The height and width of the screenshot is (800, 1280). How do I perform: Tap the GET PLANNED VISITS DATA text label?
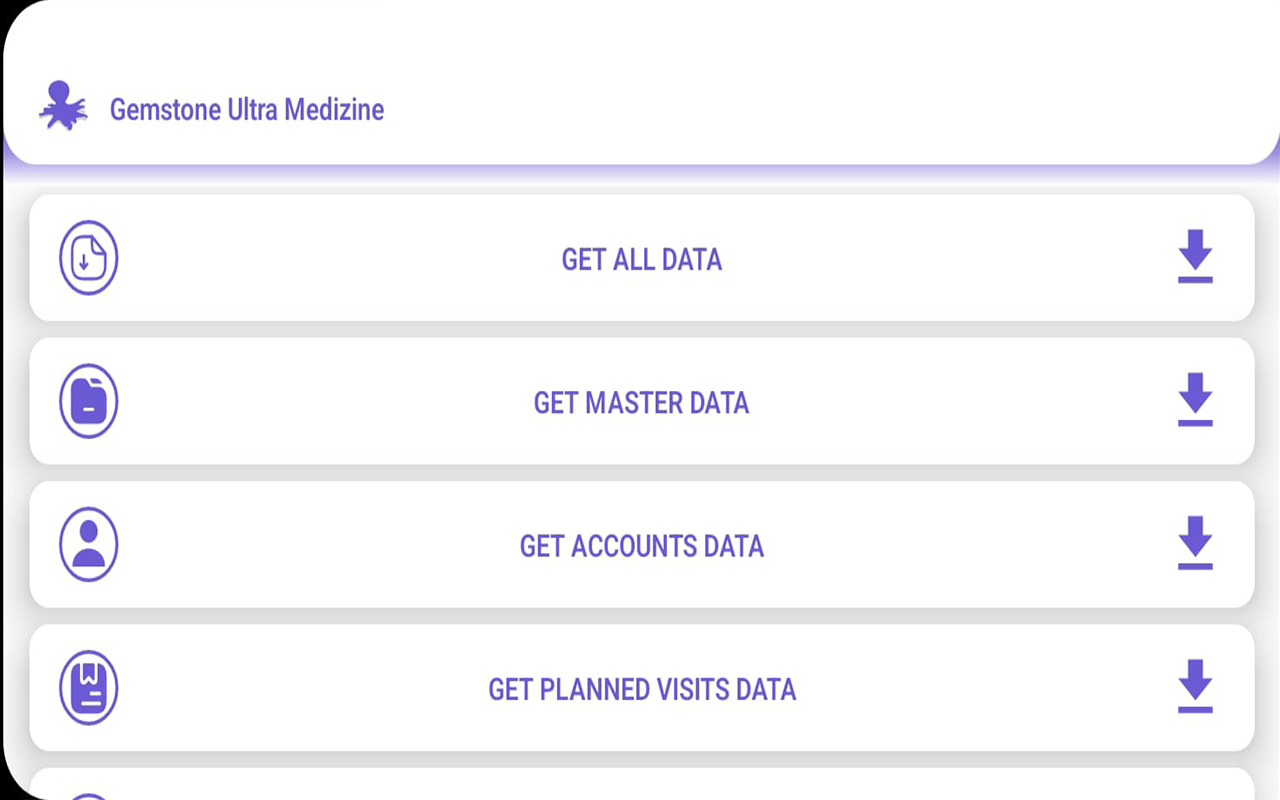click(x=641, y=689)
